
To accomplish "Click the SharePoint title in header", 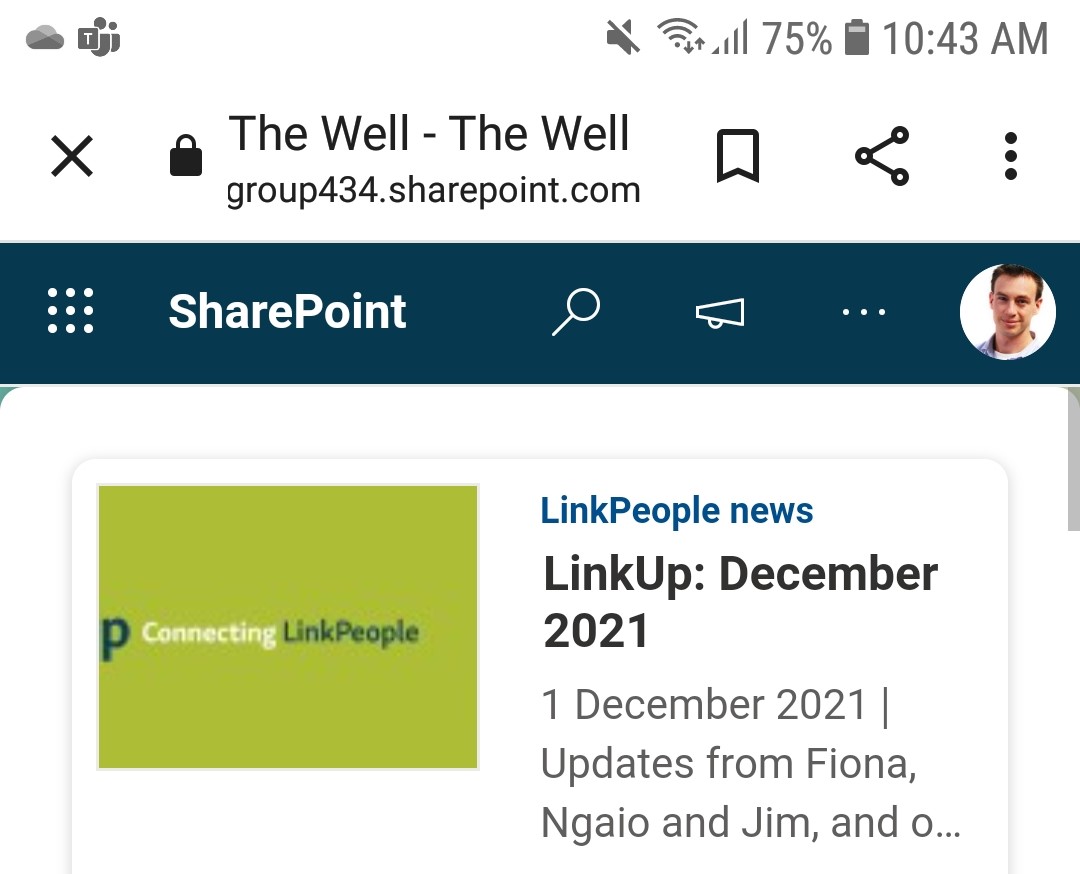I will pyautogui.click(x=287, y=311).
